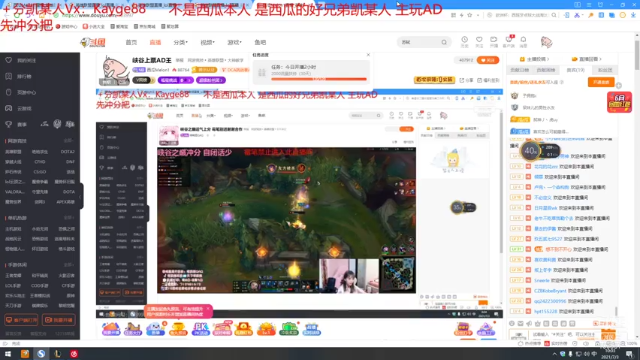The height and width of the screenshot is (360, 640).
Task: Click the daily task progress bar
Action: pos(319,79)
